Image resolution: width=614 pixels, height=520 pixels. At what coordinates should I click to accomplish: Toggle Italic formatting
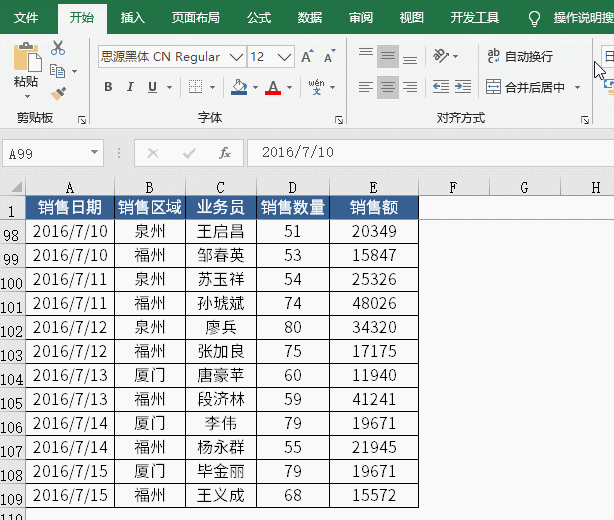(x=130, y=87)
